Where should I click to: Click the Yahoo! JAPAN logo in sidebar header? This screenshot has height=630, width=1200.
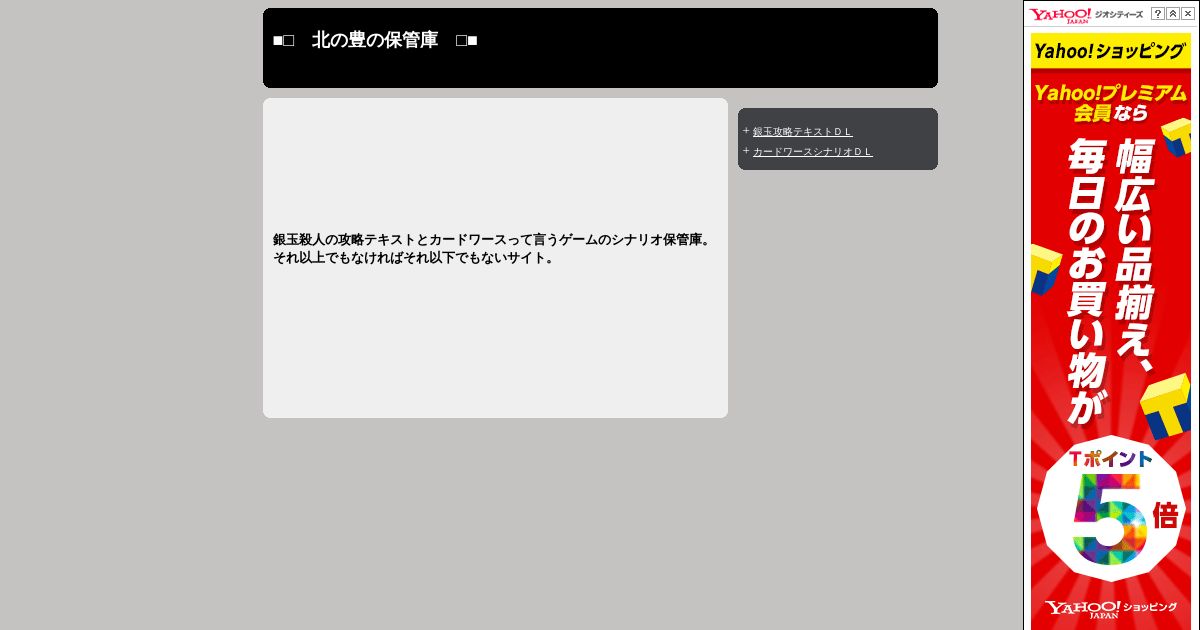point(1061,14)
